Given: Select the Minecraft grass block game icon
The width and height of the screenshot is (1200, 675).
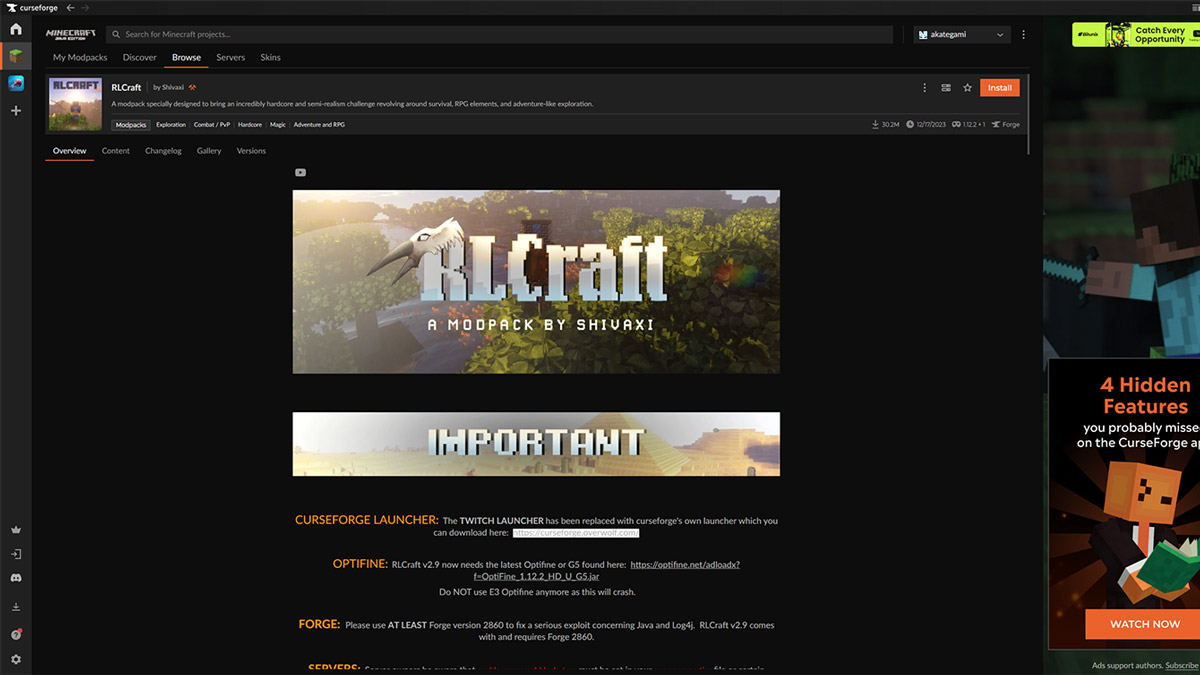Looking at the screenshot, I should point(15,56).
